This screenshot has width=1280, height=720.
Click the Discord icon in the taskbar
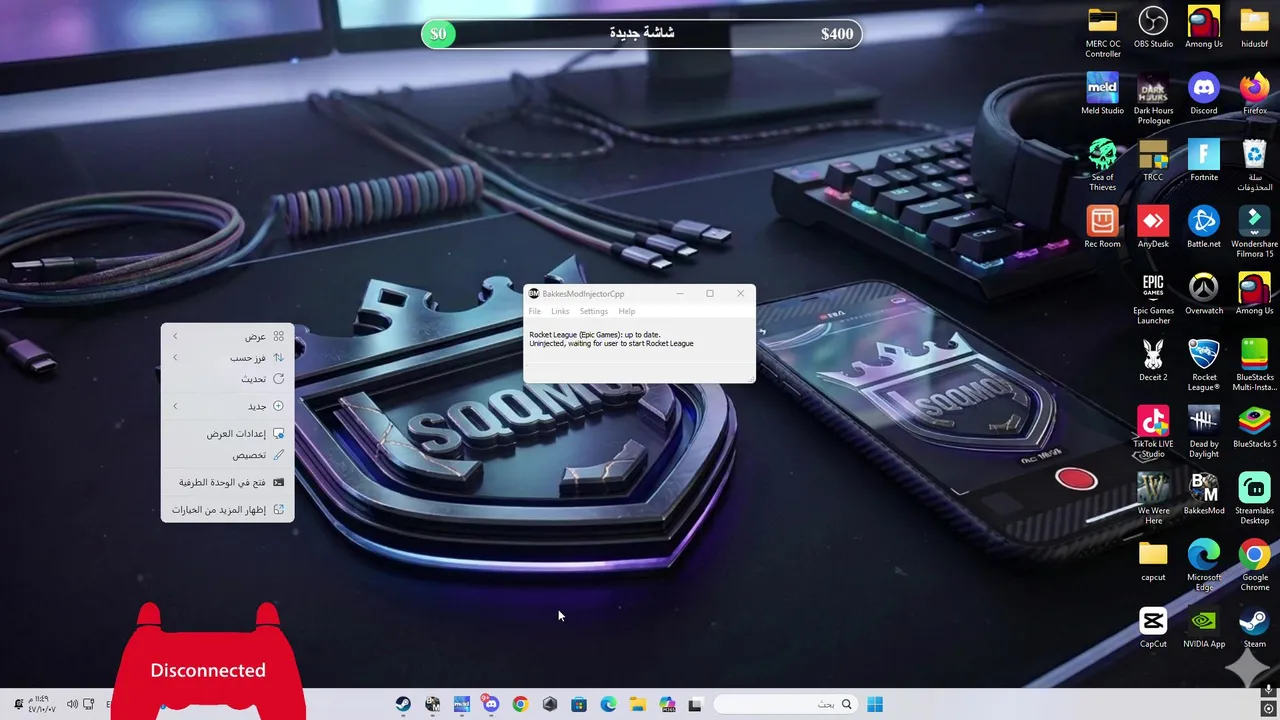point(490,704)
